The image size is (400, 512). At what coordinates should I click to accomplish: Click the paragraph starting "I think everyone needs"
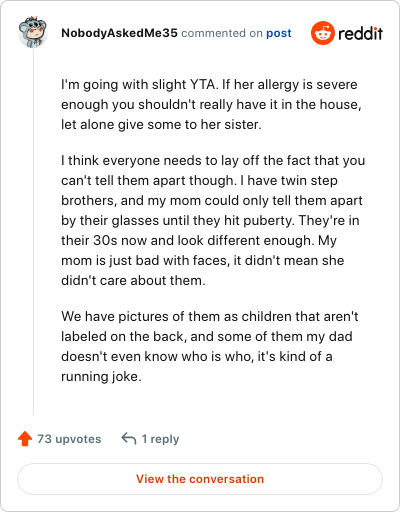[x=213, y=220]
